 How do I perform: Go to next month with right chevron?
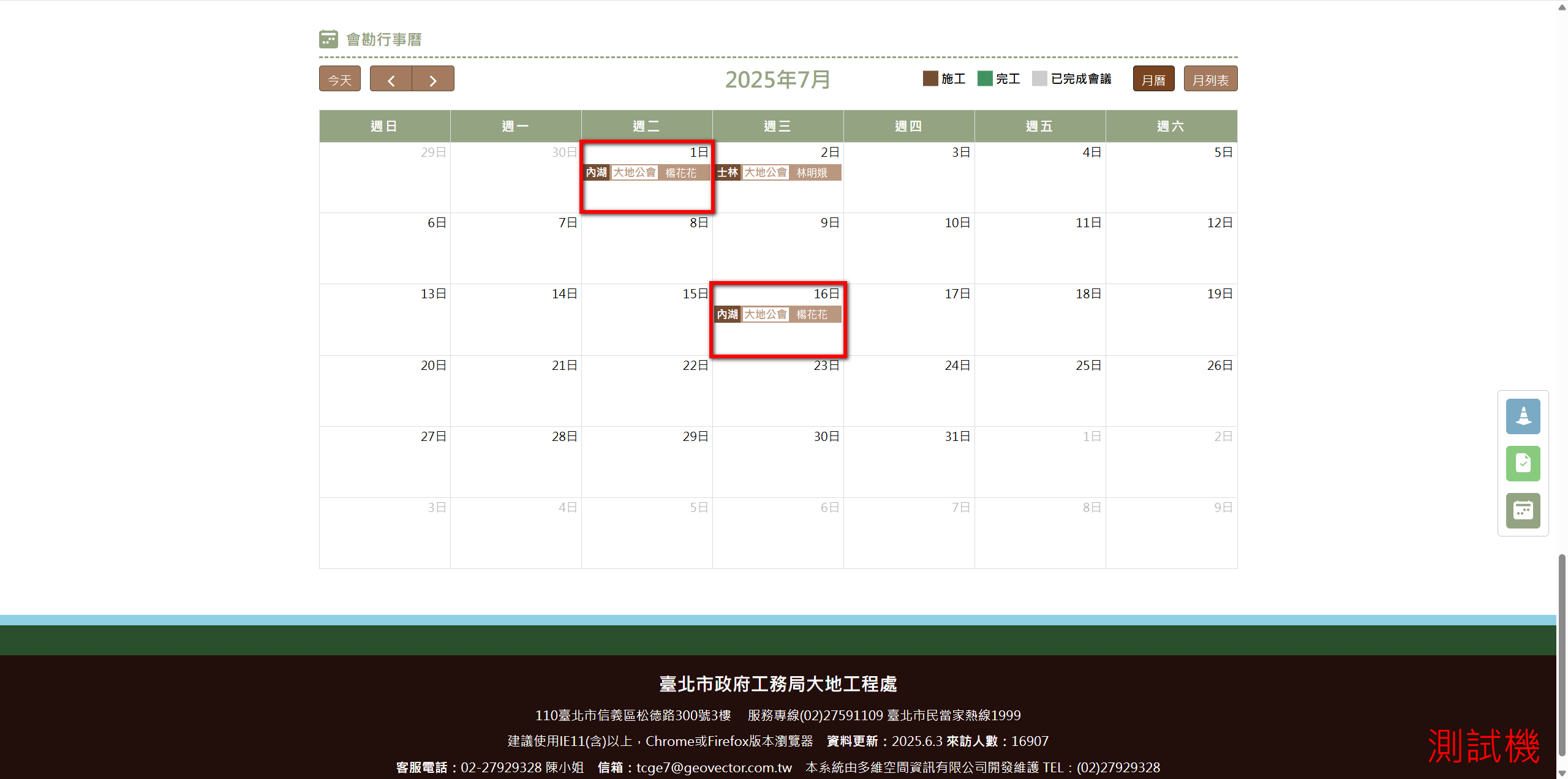pyautogui.click(x=433, y=80)
